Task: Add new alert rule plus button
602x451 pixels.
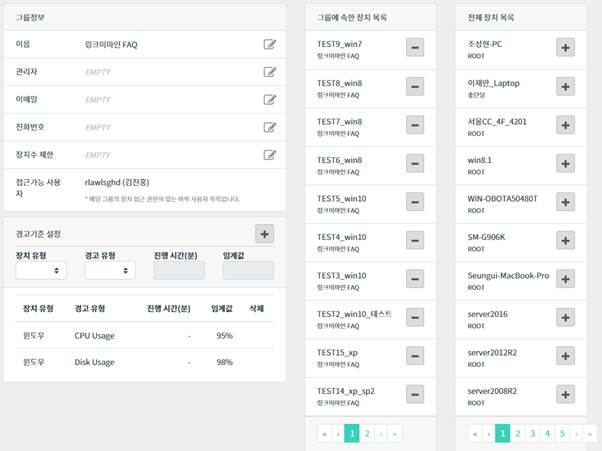Action: click(x=265, y=233)
